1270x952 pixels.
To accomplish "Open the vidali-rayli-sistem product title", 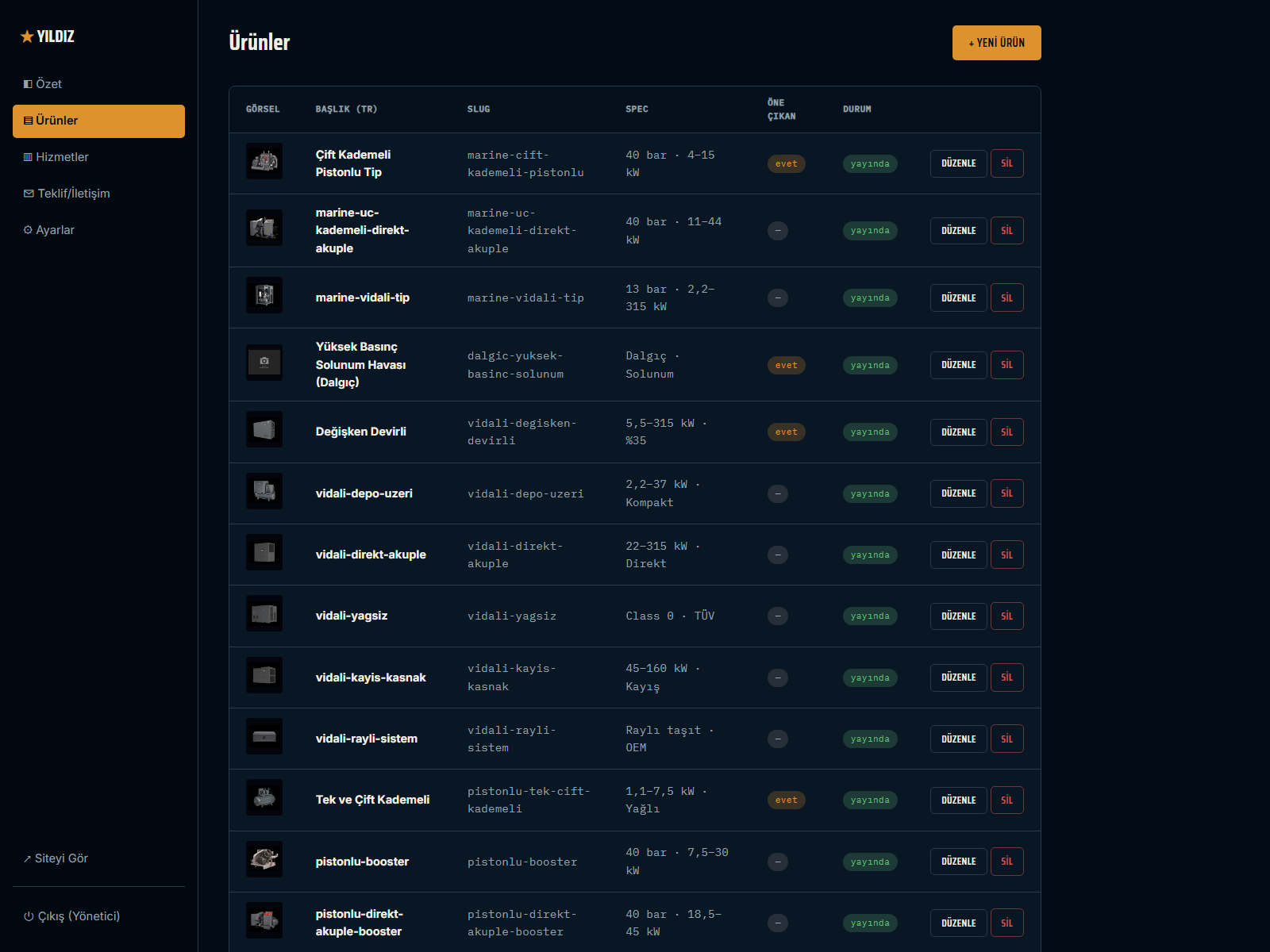I will pyautogui.click(x=367, y=739).
